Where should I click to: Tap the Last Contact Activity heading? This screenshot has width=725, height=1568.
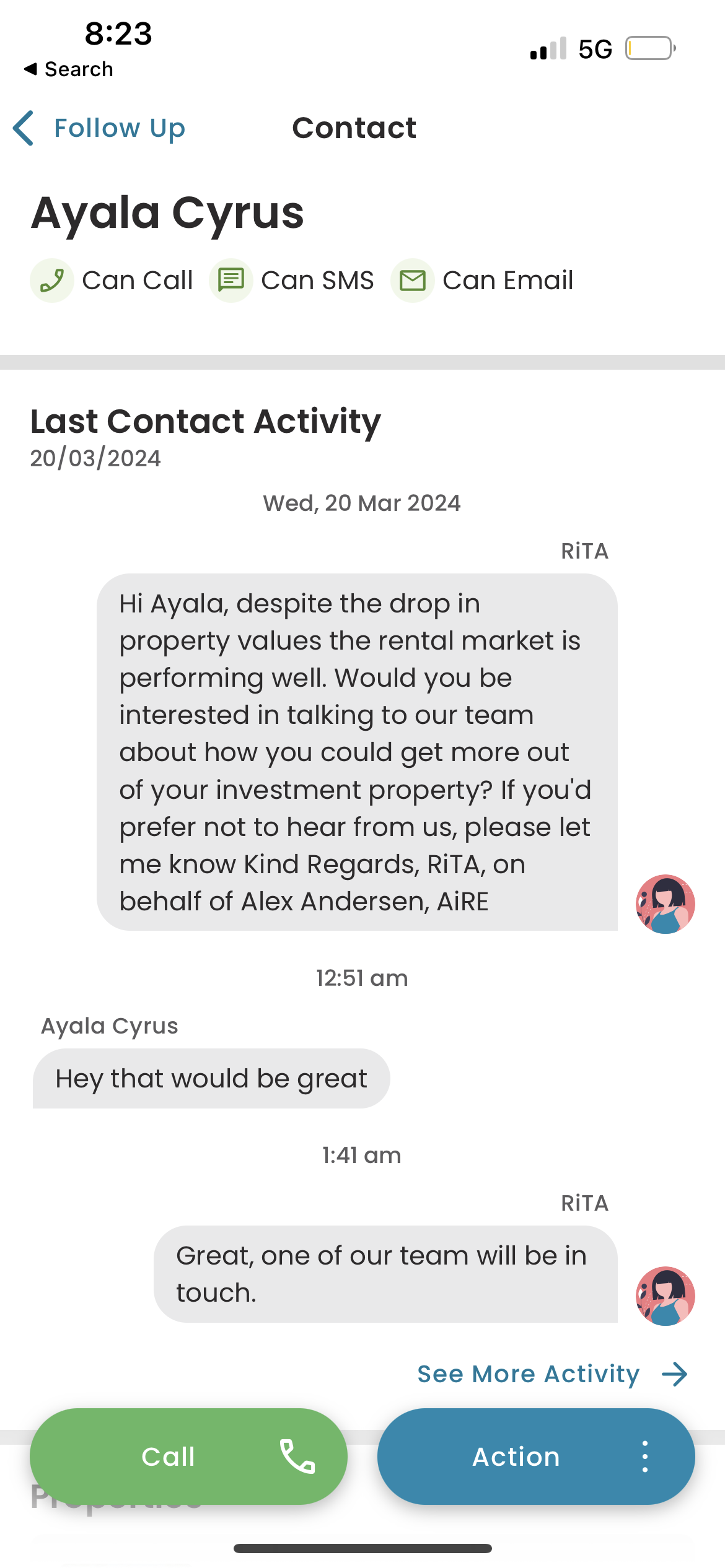click(206, 422)
